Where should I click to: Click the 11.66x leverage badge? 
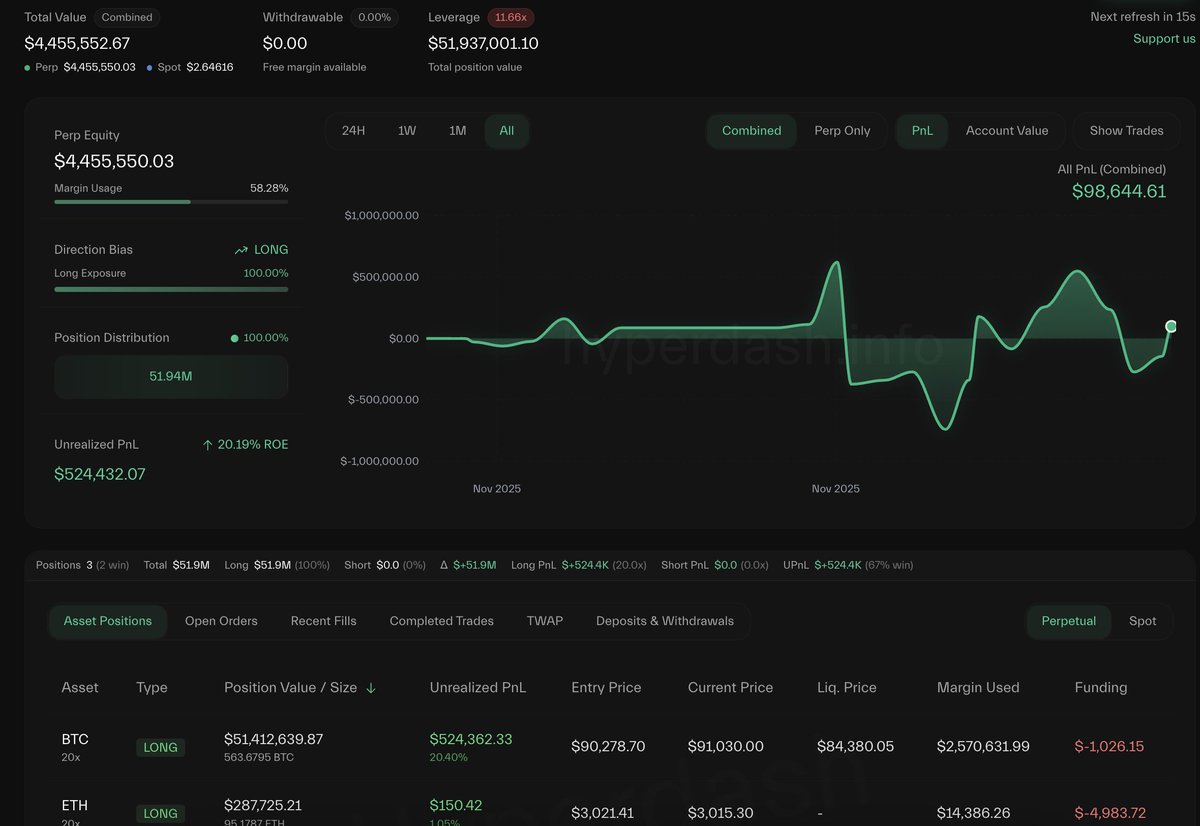pyautogui.click(x=511, y=17)
